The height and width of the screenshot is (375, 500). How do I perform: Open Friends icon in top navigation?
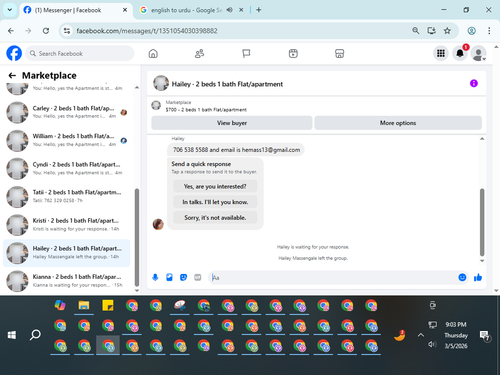(x=199, y=53)
